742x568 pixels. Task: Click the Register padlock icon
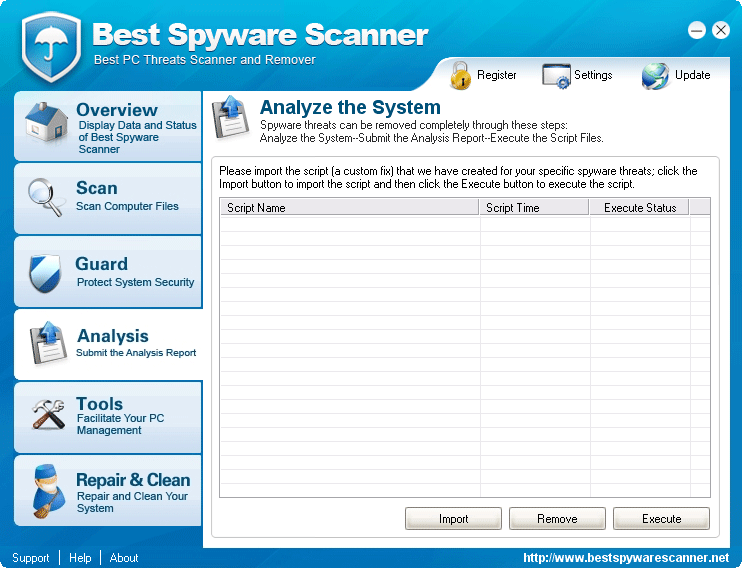pyautogui.click(x=460, y=75)
